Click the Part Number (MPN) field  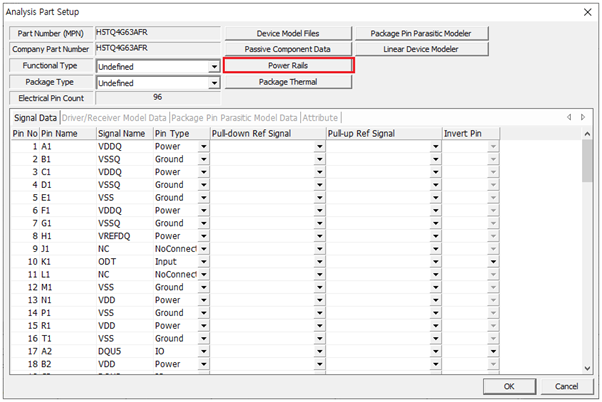(x=157, y=33)
